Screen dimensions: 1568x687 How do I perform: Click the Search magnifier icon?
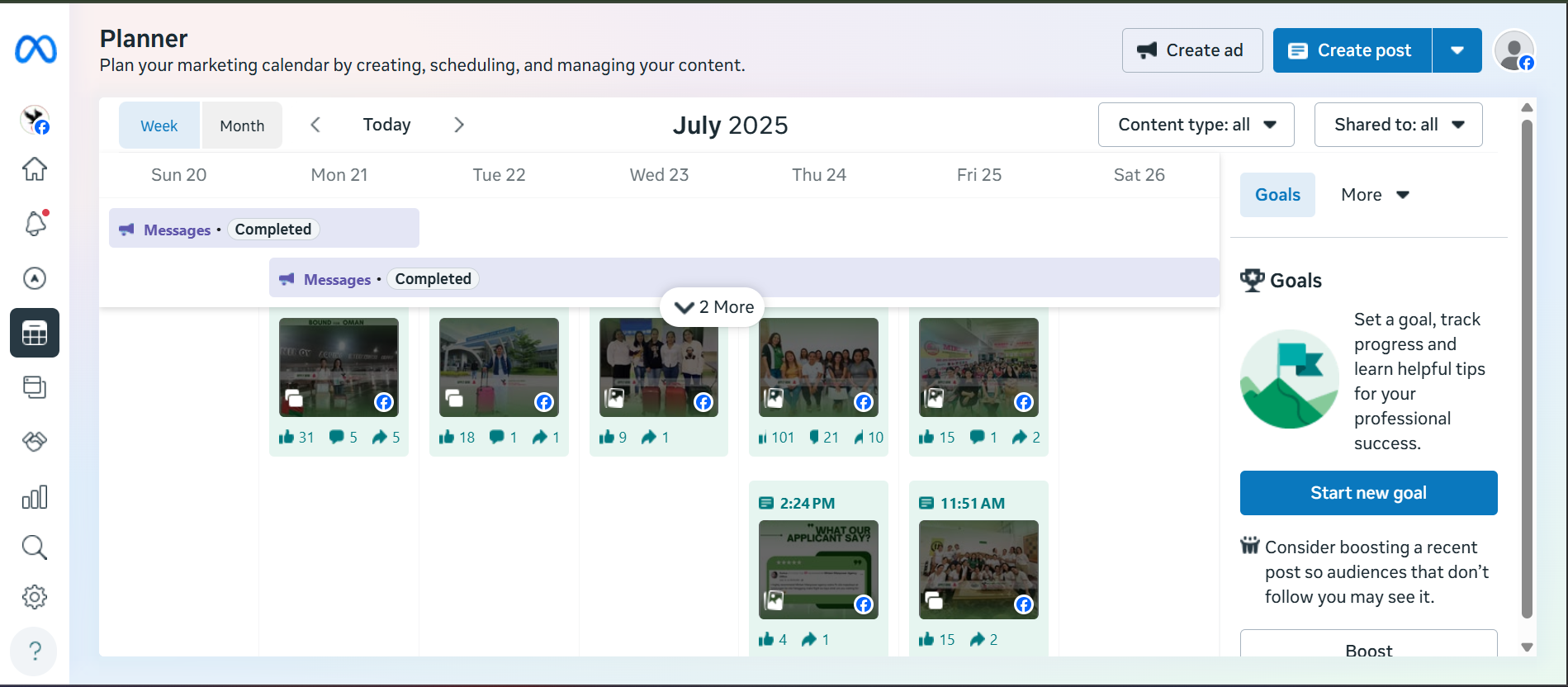pos(35,547)
